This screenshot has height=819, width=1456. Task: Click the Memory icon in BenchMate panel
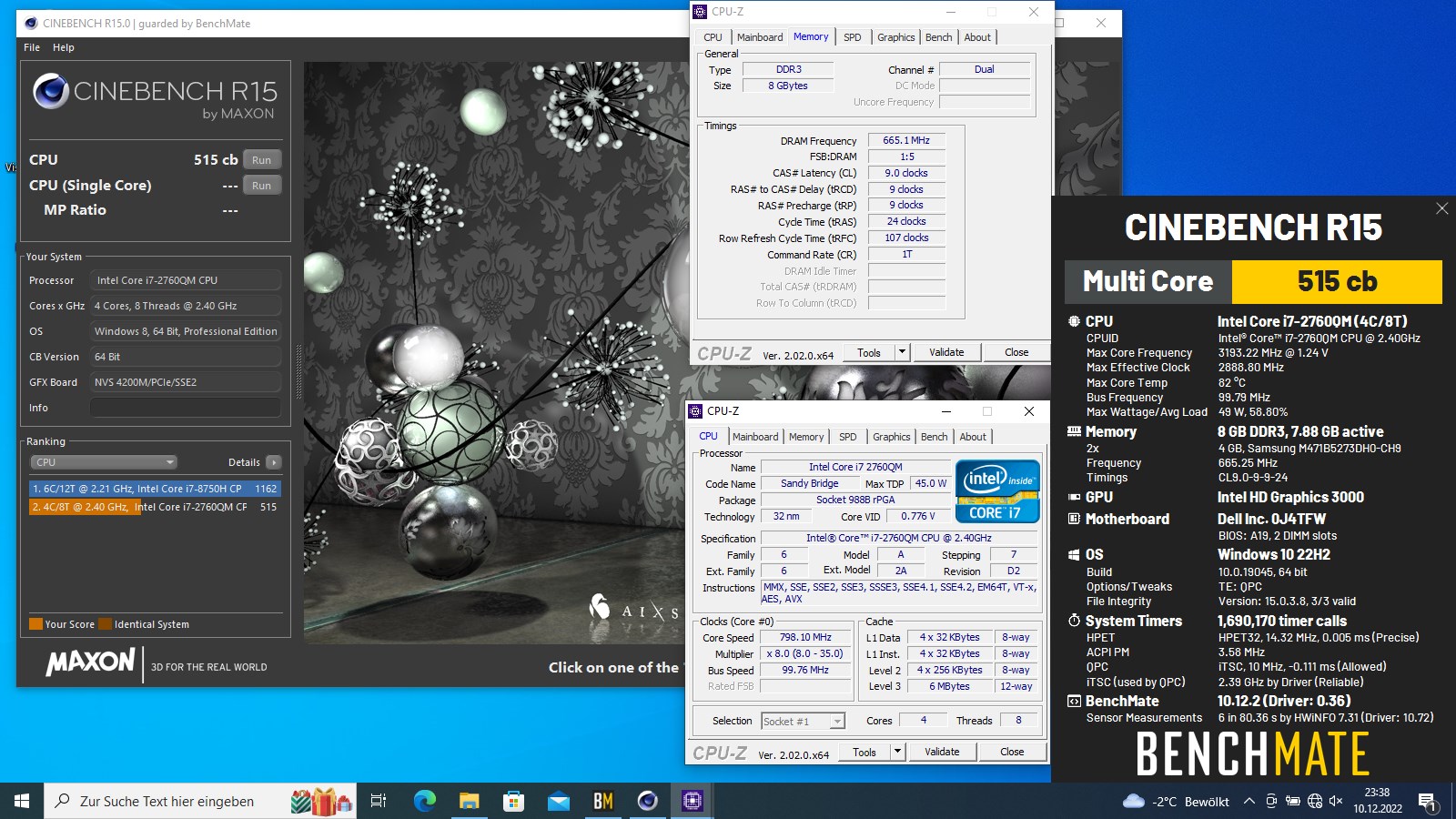pyautogui.click(x=1074, y=431)
